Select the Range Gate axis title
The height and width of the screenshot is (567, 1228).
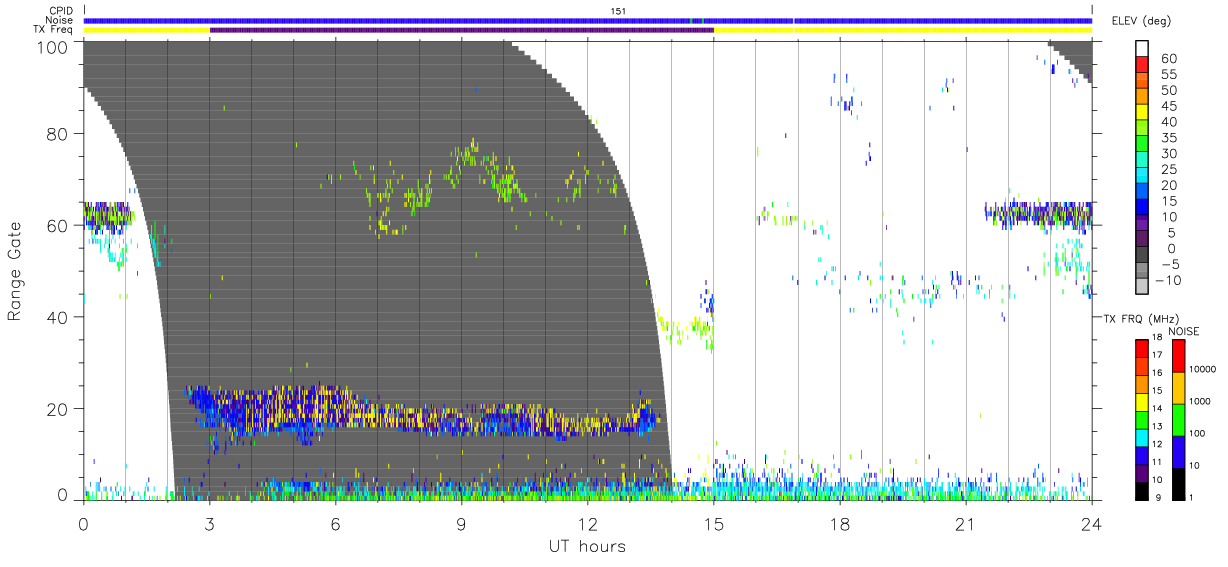(x=16, y=270)
